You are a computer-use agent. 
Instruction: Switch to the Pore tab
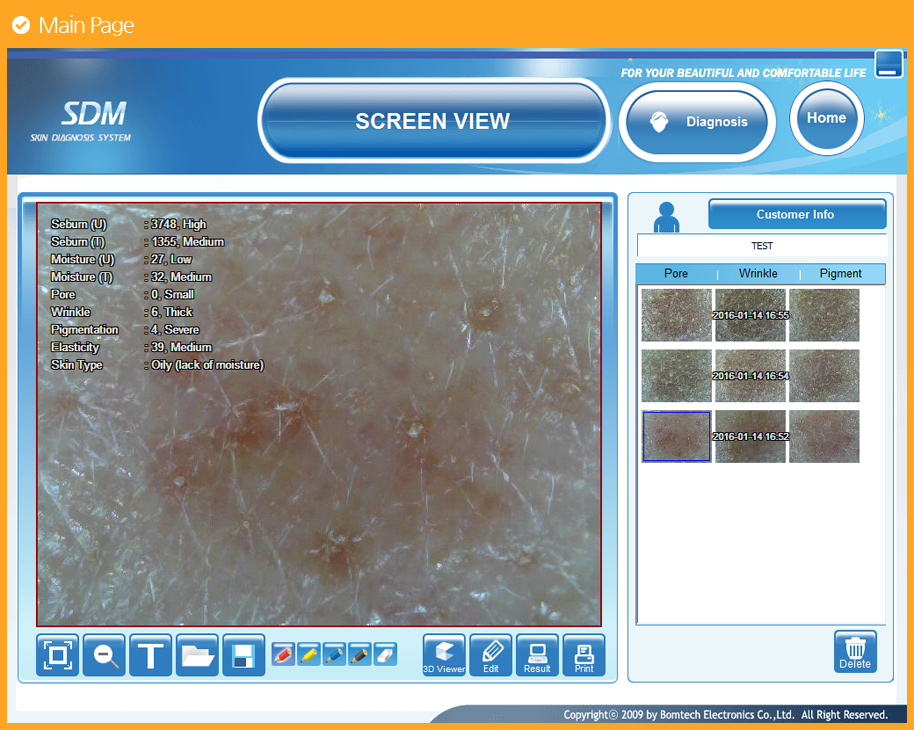[676, 274]
